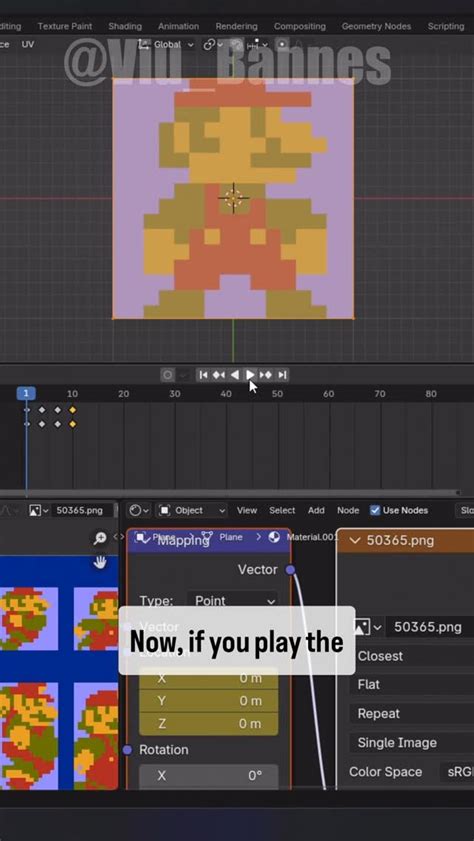Toggle the Use Nodes checkbox

(x=375, y=510)
